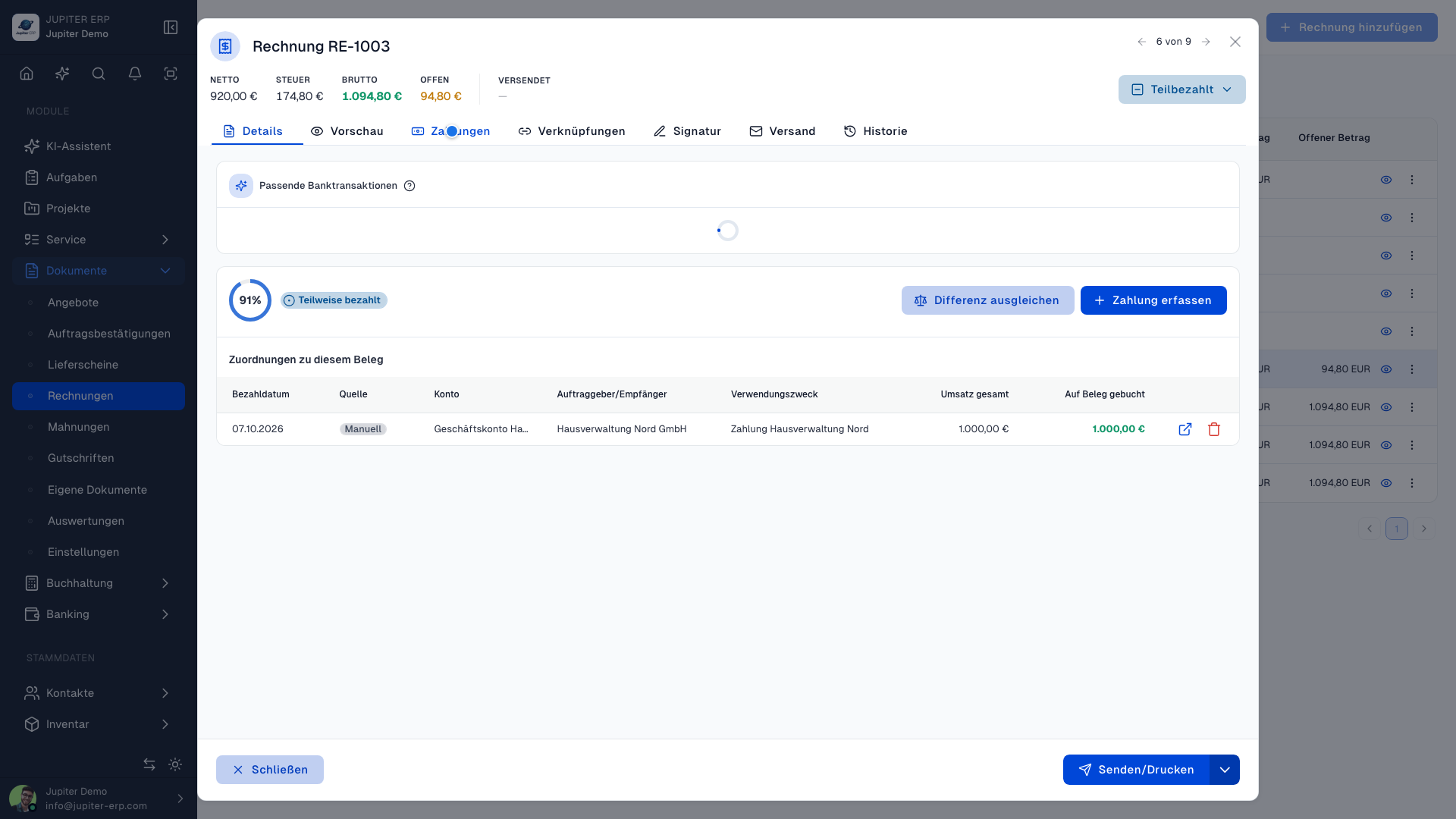Viewport: 1456px width, 819px height.
Task: Open the Versand tab
Action: 782,131
